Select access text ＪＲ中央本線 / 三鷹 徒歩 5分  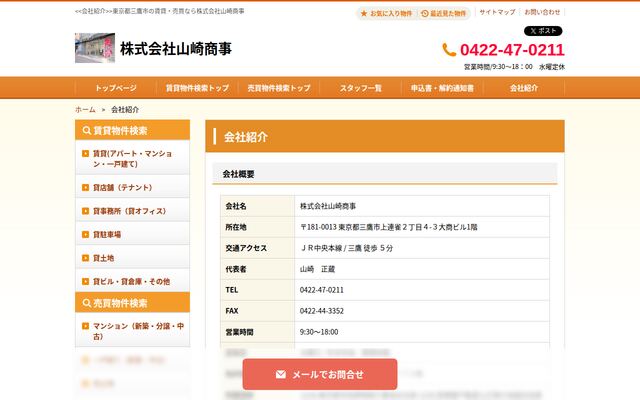tap(347, 248)
